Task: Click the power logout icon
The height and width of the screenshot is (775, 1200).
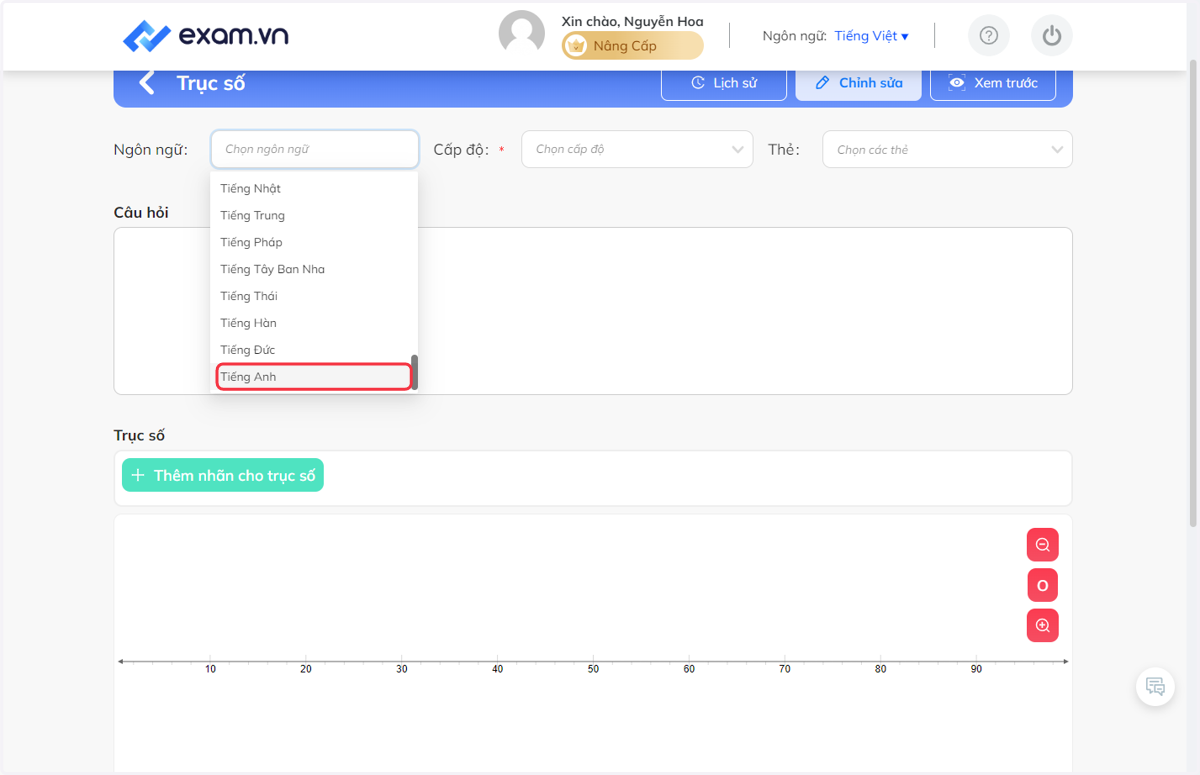Action: pos(1051,36)
